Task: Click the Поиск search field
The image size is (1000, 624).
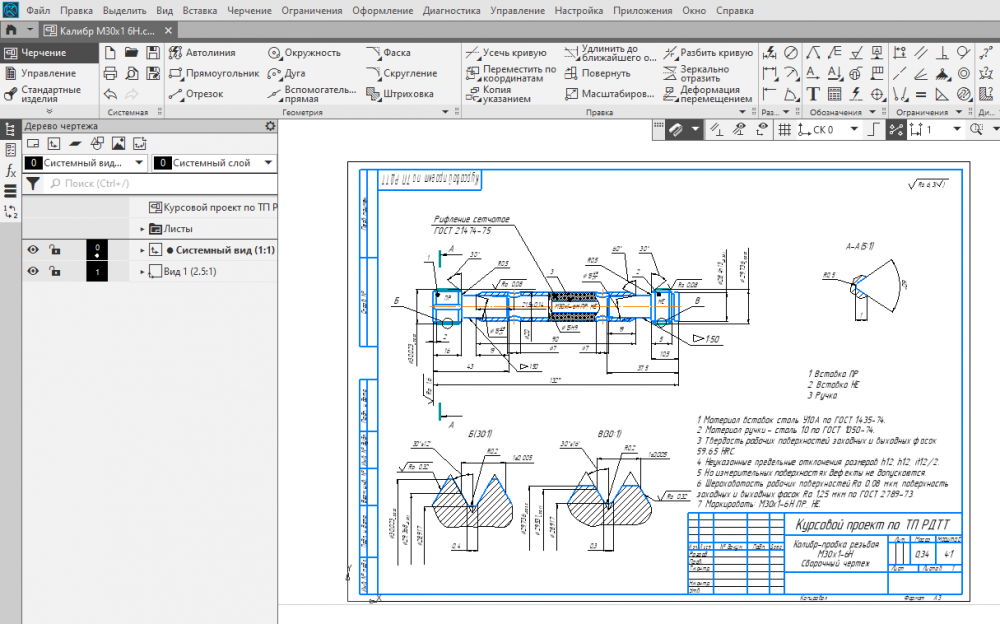Action: coord(150,184)
